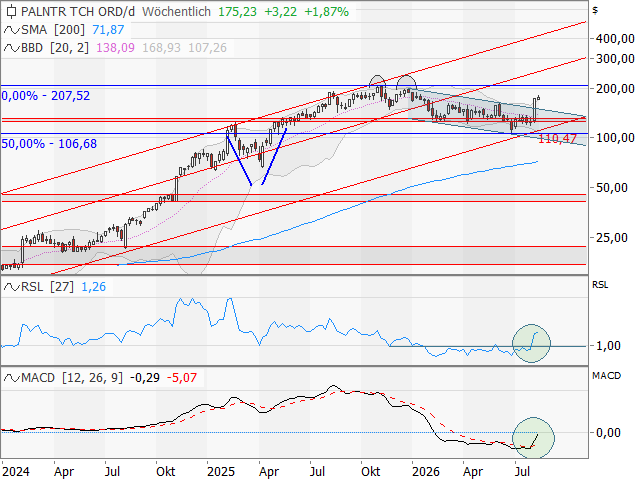This screenshot has height=480, width=640.
Task: Click the Apr label after 2026
Action: 473,472
